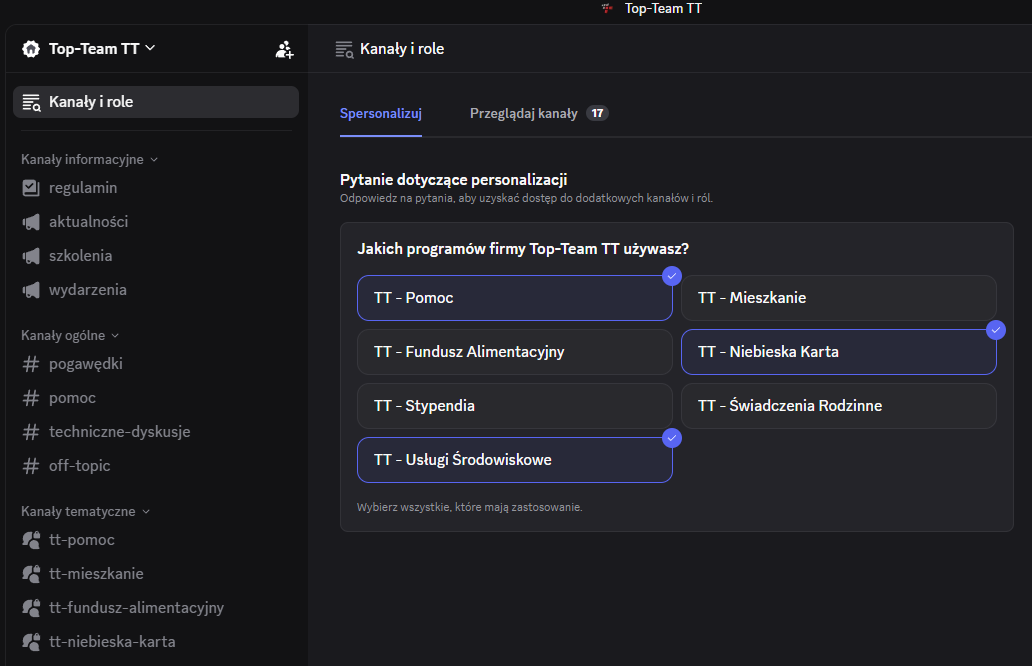Viewport: 1032px width, 666px height.
Task: Select the TT - Mieszkanie option
Action: (x=838, y=298)
